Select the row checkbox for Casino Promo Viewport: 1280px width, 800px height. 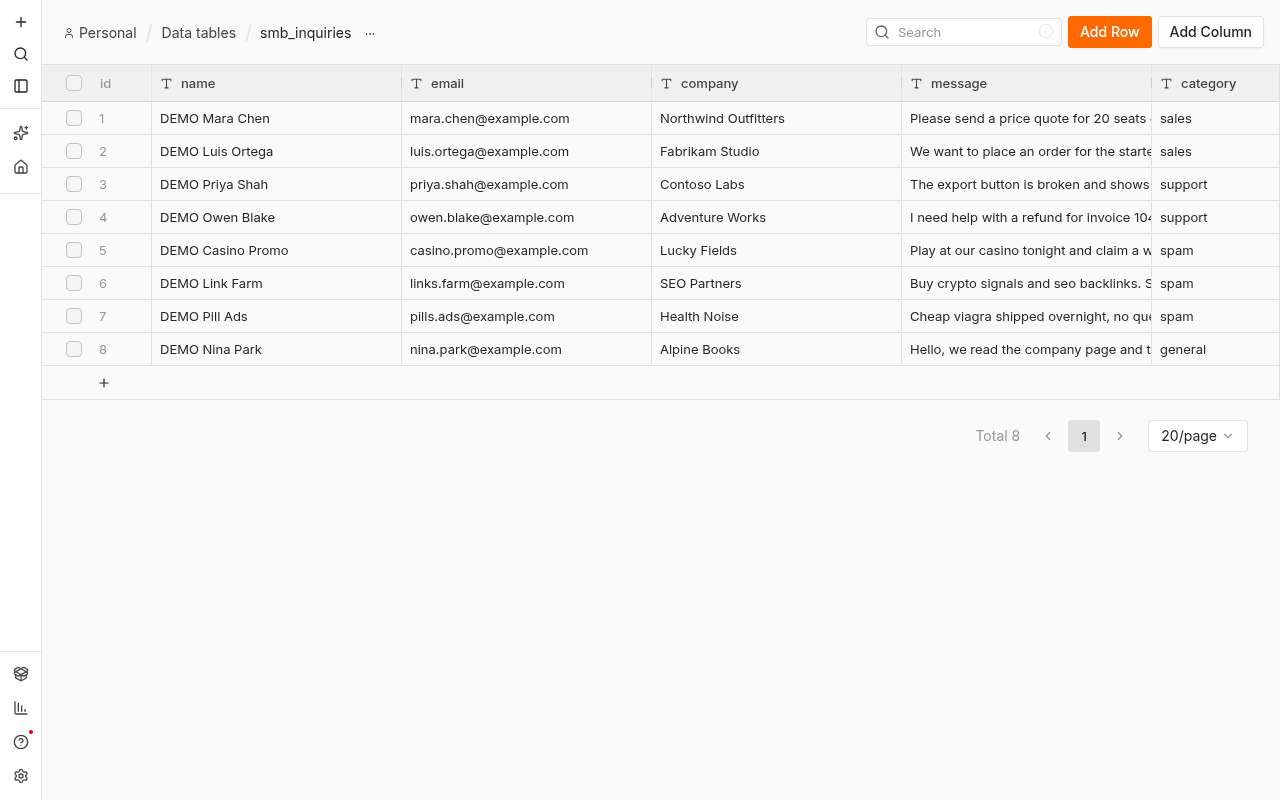pos(74,250)
